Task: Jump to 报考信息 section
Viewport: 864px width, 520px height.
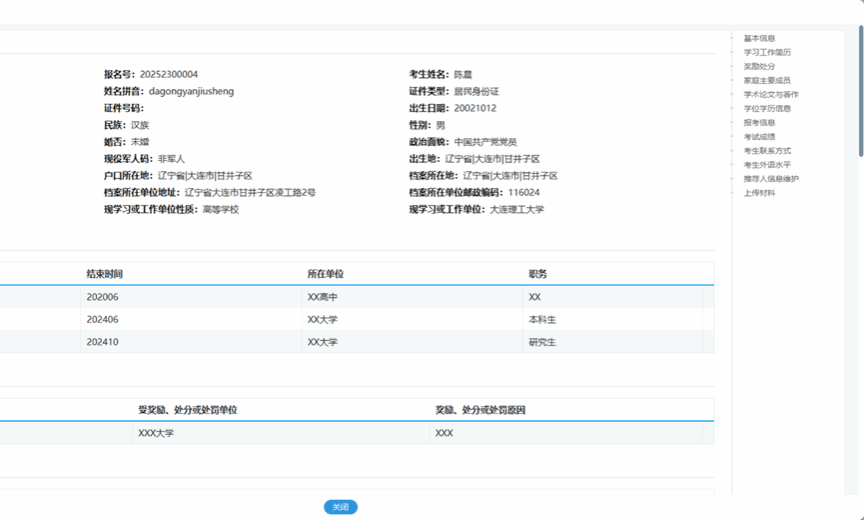Action: tap(759, 122)
